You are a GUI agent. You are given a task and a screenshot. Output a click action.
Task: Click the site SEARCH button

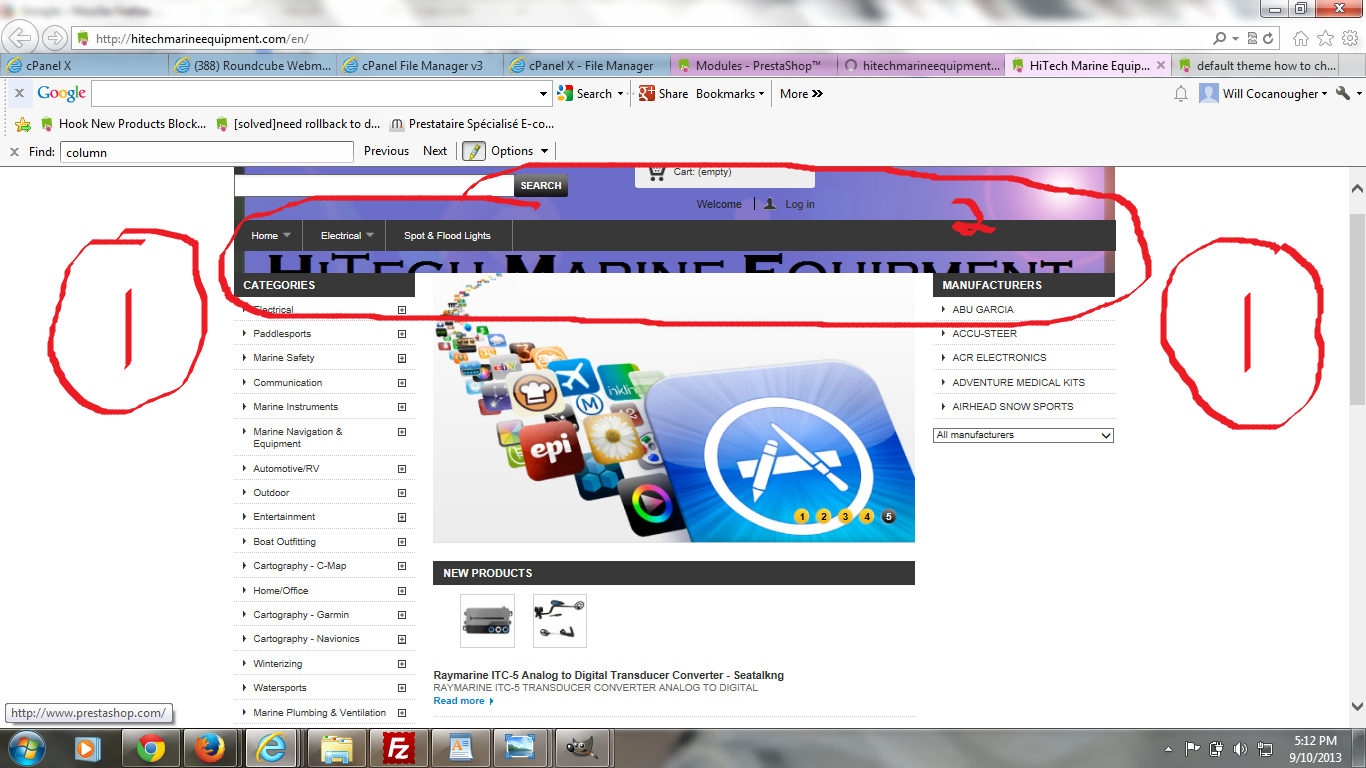point(541,185)
